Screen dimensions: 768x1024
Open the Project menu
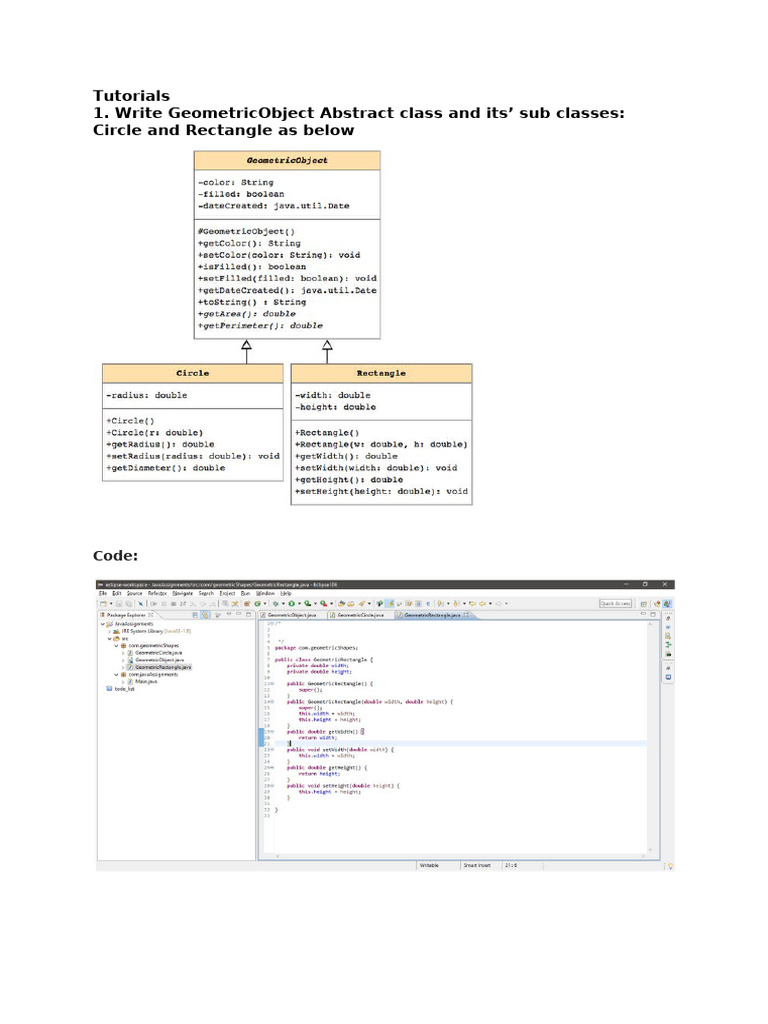point(227,593)
